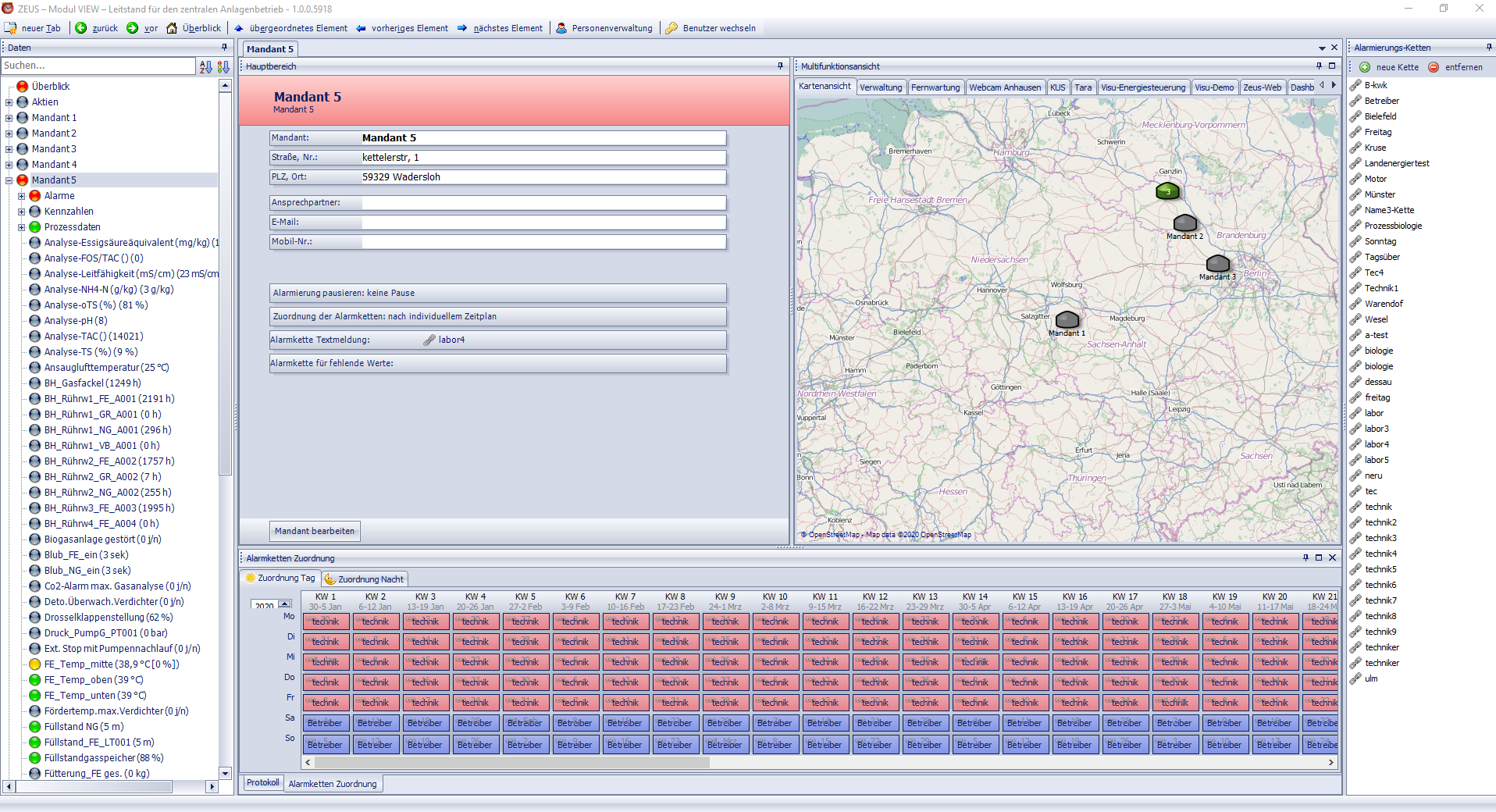Click tree vertical scrollbar thumb

[226, 283]
